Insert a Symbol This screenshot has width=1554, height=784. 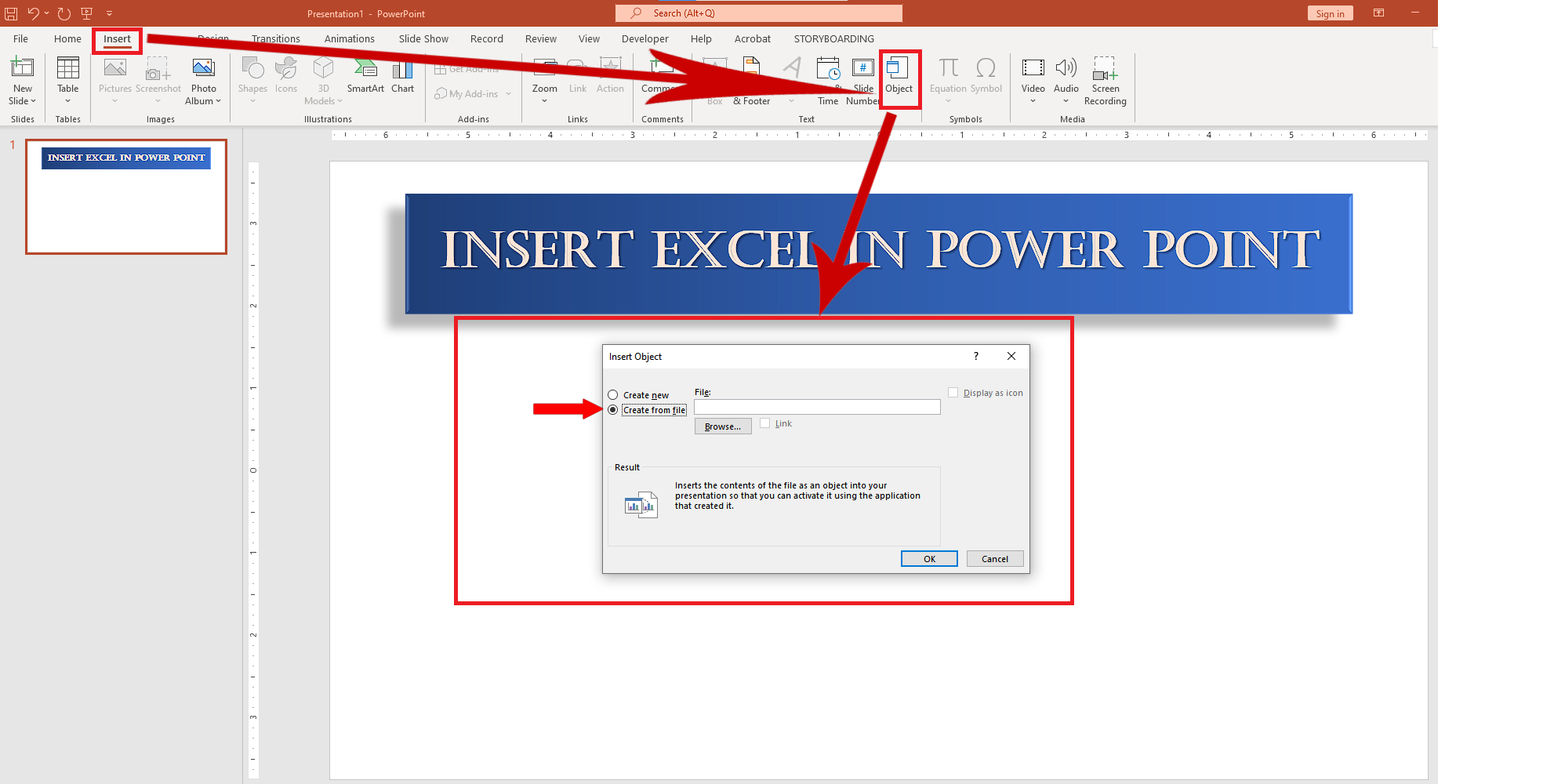[986, 75]
